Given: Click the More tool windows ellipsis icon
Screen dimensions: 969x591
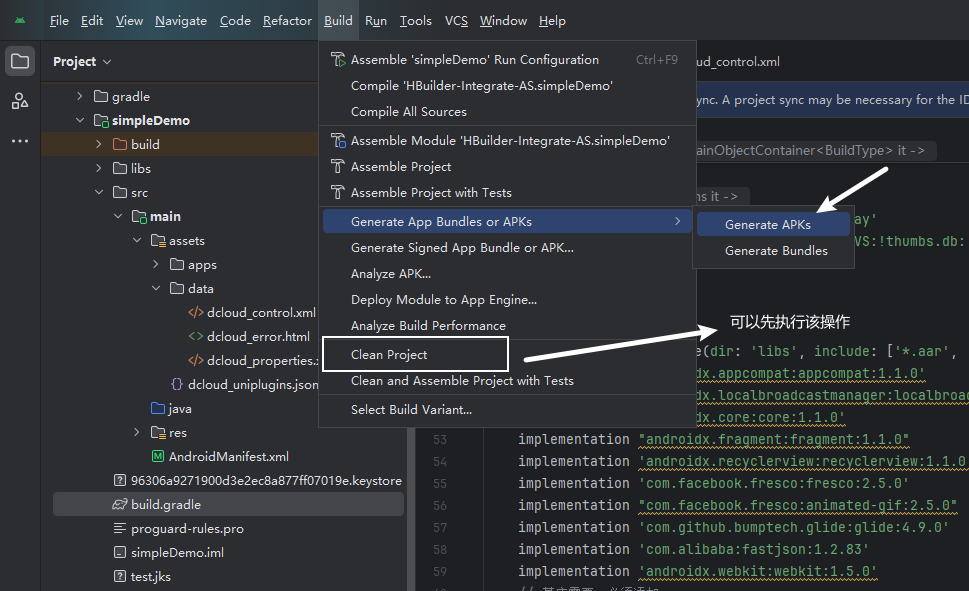Looking at the screenshot, I should click(20, 141).
